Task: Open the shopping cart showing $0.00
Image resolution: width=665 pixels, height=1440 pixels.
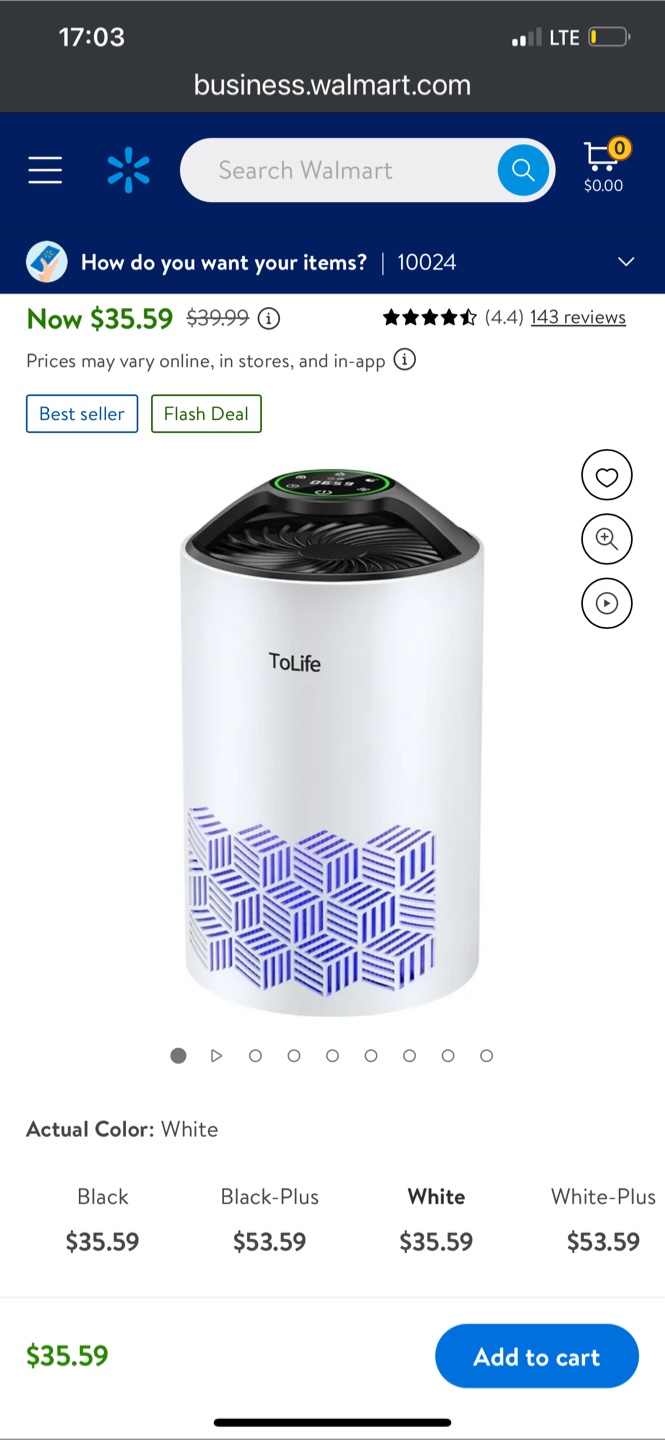Action: click(604, 166)
